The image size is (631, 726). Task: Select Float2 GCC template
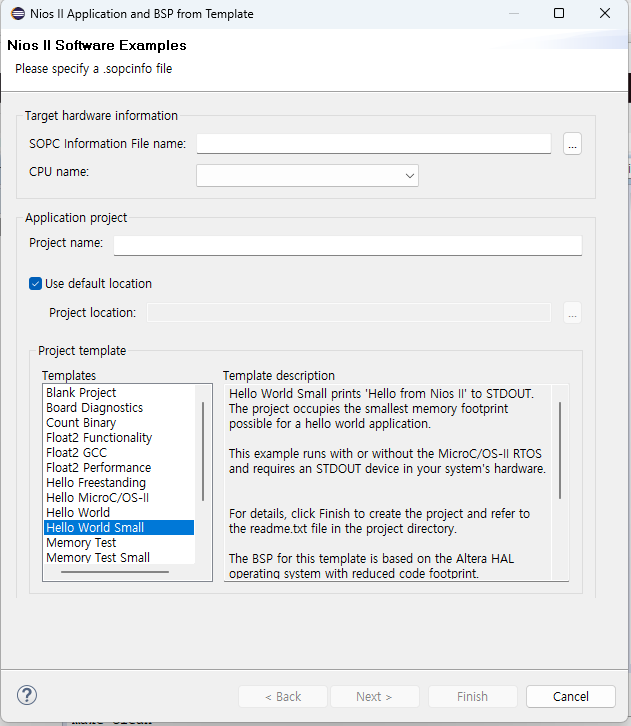[119, 452]
